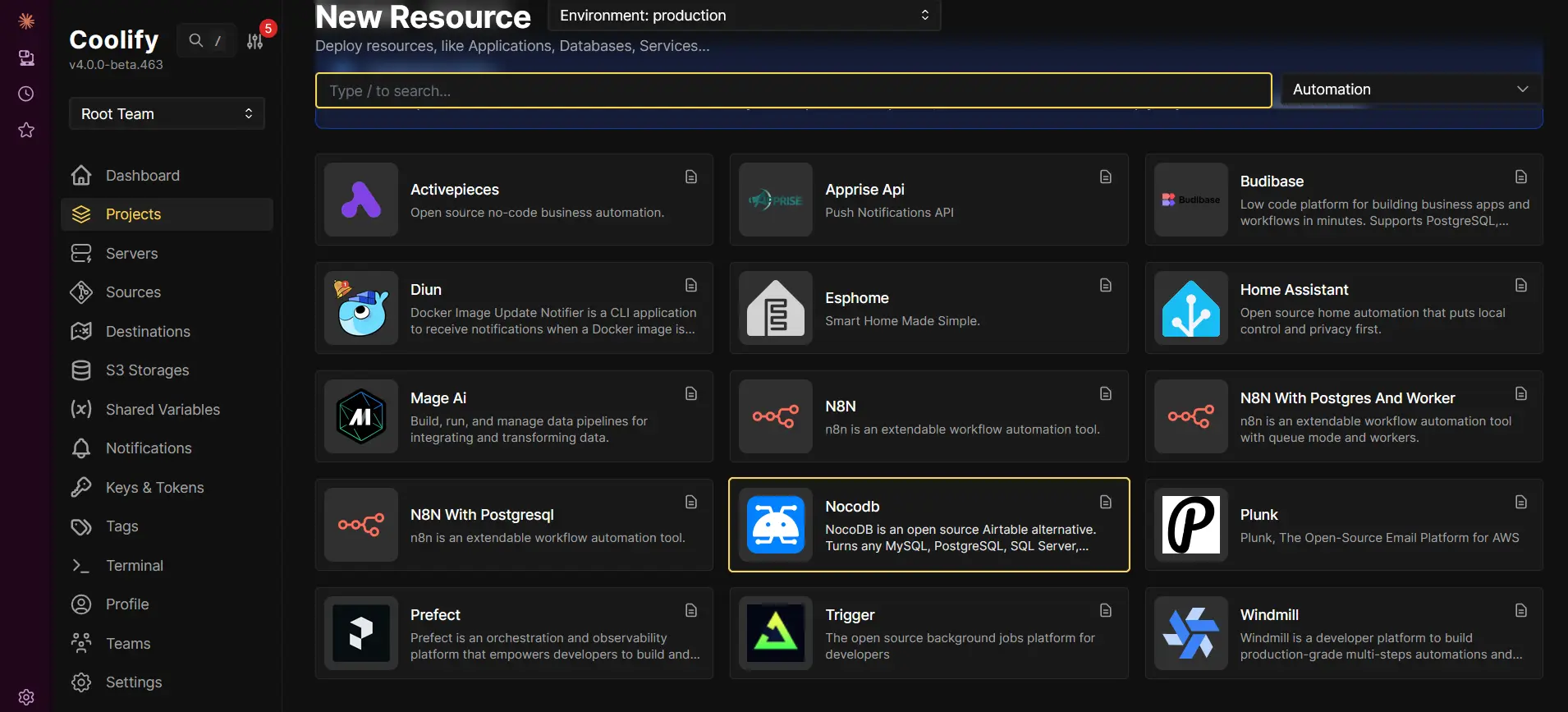1568x712 pixels.
Task: Expand the Automation category filter
Action: (x=1410, y=90)
